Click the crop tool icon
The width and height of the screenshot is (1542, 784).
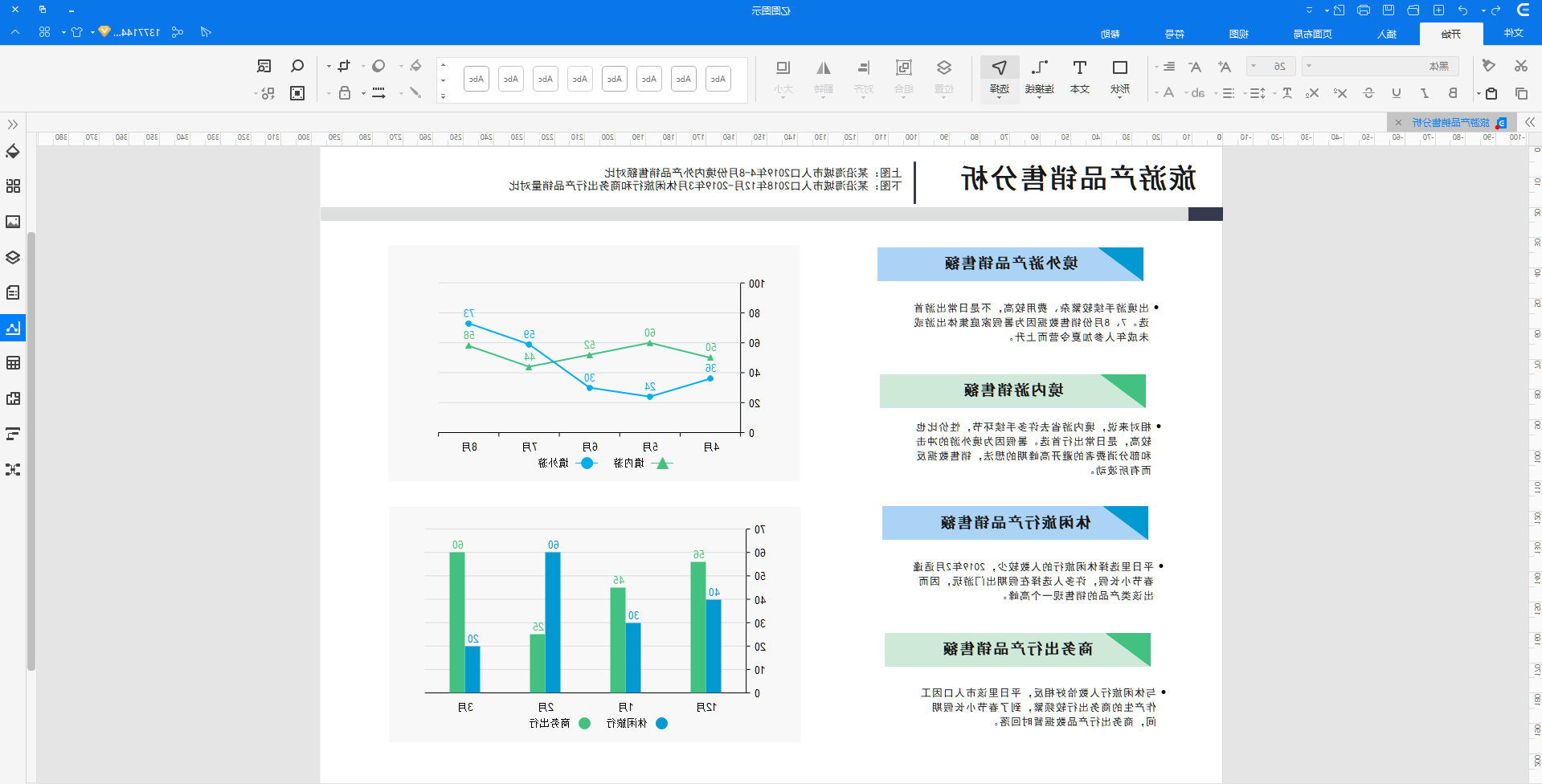click(x=345, y=66)
